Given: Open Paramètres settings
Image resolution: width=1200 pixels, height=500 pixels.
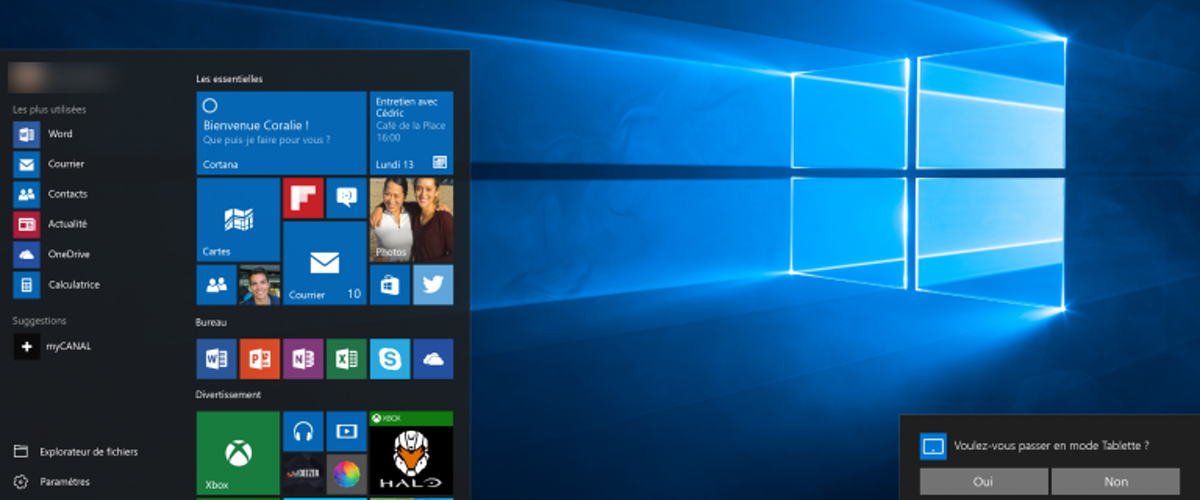Looking at the screenshot, I should (x=52, y=482).
